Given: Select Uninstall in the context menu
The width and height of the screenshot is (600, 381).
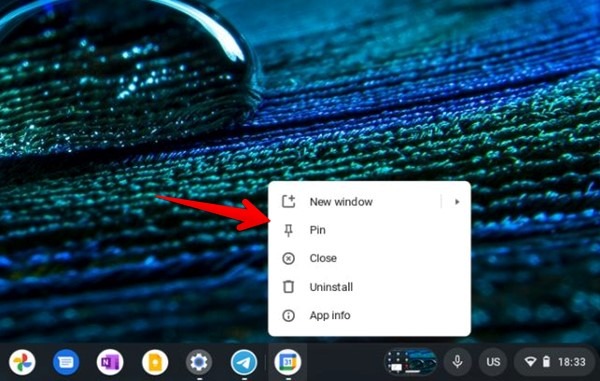Looking at the screenshot, I should (369, 287).
